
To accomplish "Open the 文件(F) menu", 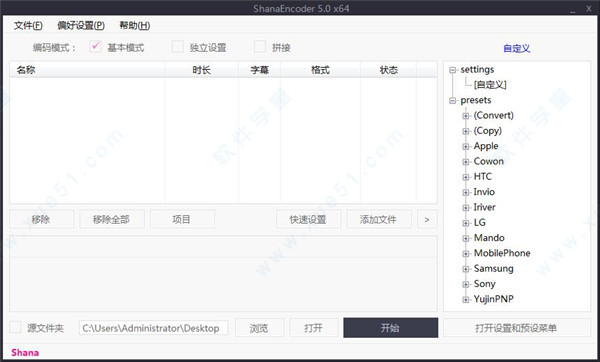I will pyautogui.click(x=28, y=26).
